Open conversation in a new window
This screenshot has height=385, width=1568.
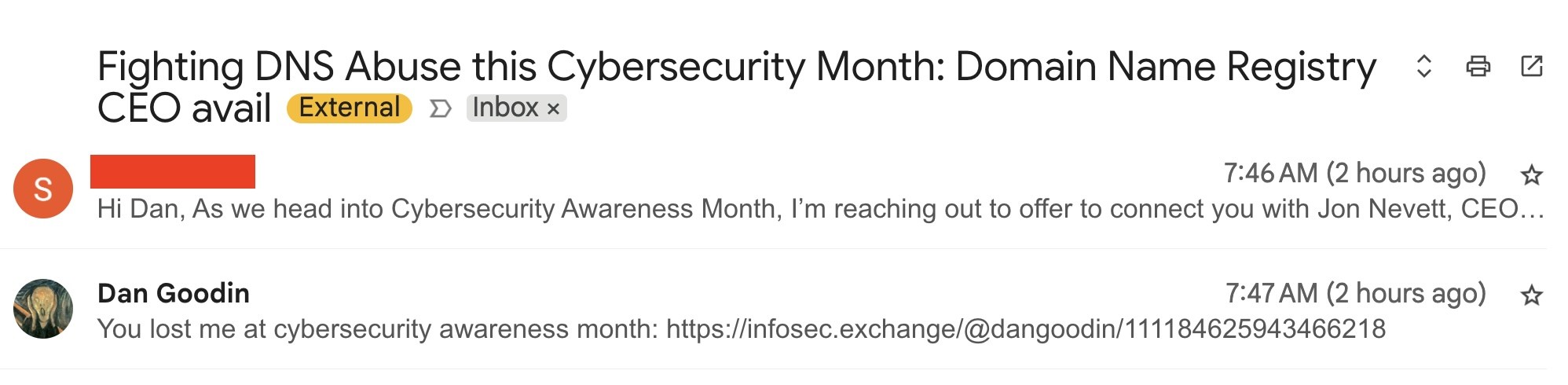[1531, 66]
